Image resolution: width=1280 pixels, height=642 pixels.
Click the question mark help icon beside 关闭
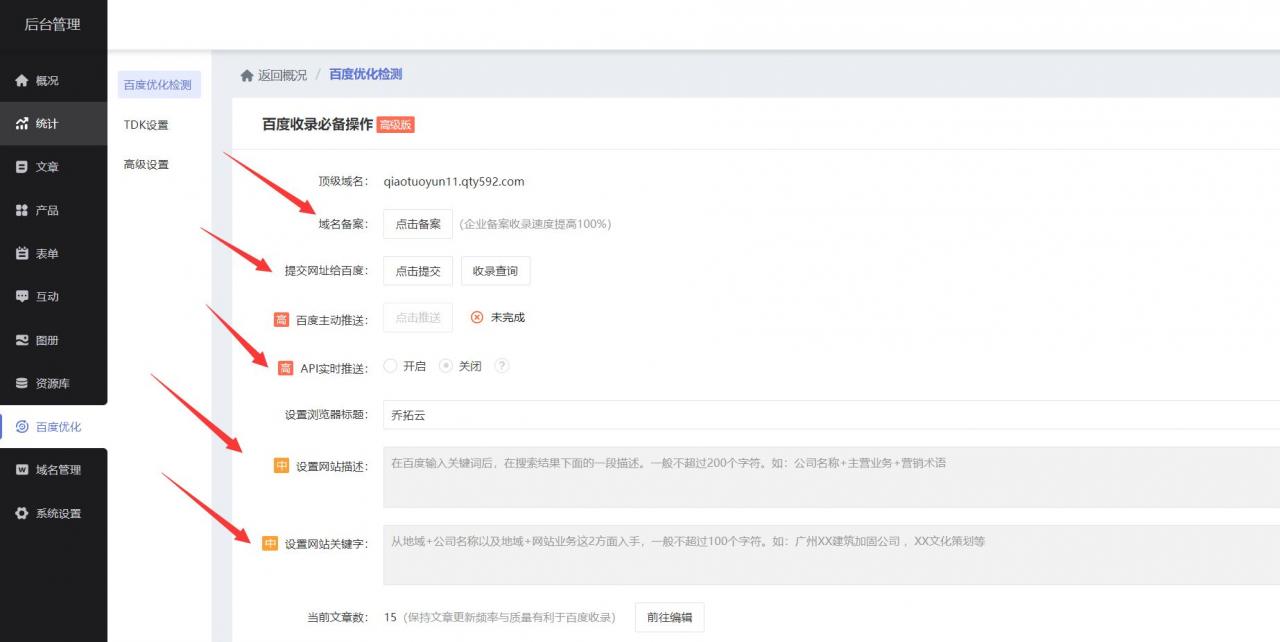click(501, 366)
